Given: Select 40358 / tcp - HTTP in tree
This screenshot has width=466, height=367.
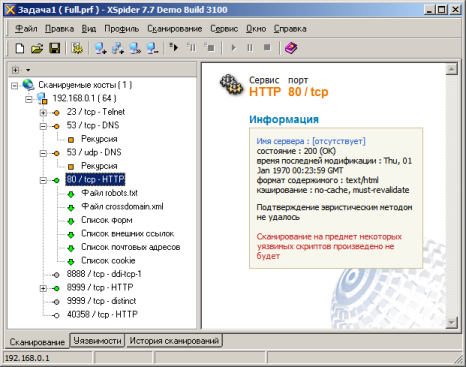Looking at the screenshot, I should 102,314.
